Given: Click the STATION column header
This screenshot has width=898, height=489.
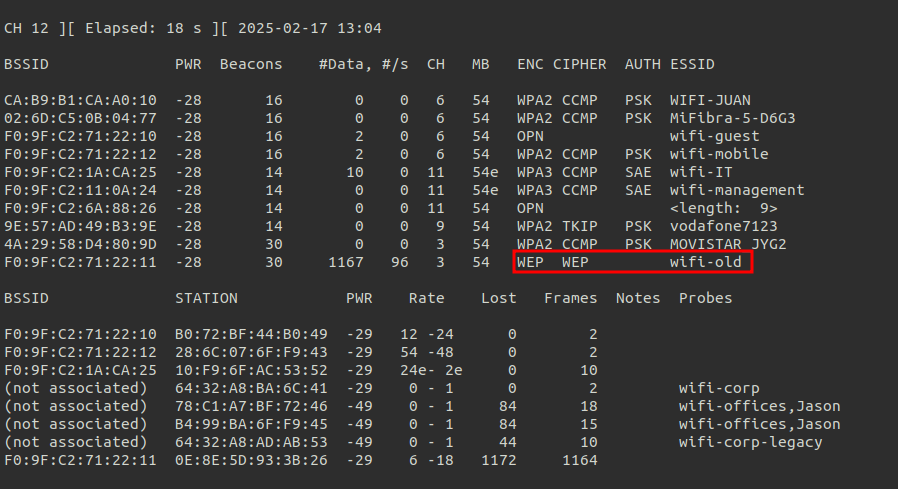Looking at the screenshot, I should [x=206, y=298].
